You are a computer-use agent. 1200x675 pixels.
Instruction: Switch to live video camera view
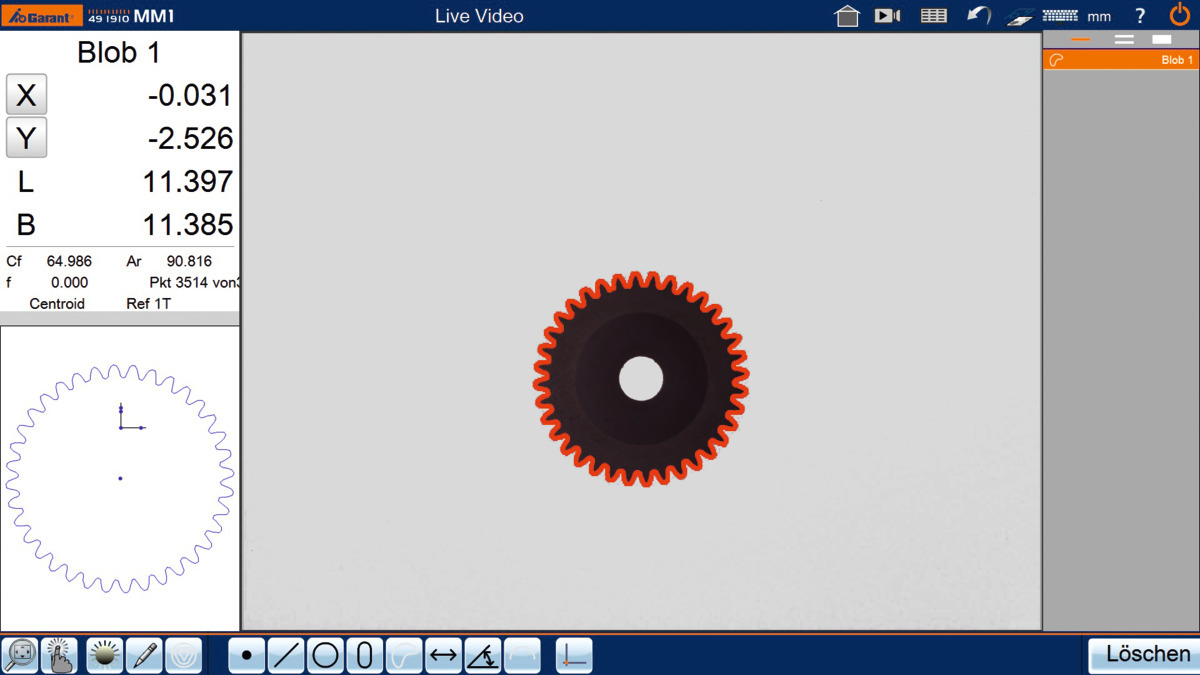coord(887,16)
